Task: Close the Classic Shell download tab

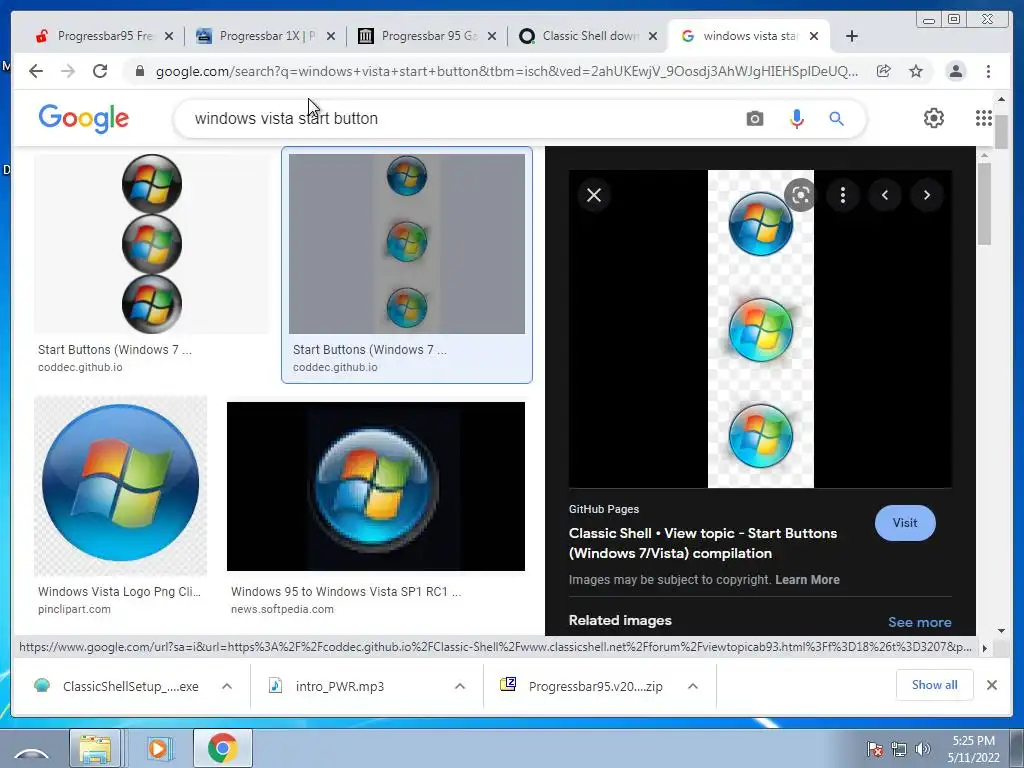Action: pos(652,37)
